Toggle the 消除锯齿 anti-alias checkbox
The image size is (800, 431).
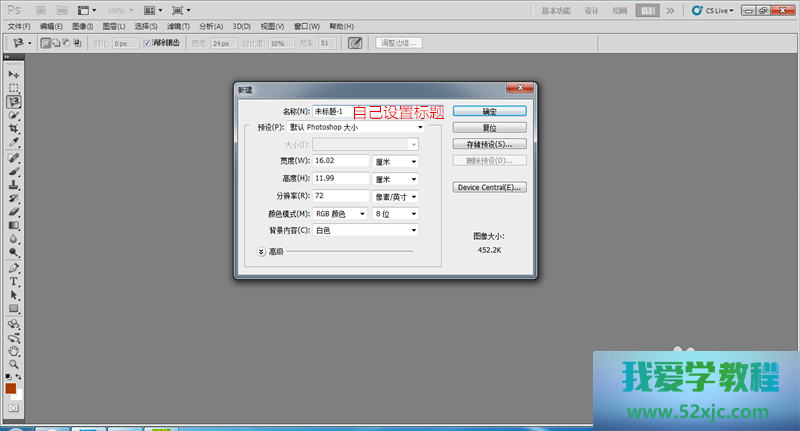click(x=148, y=44)
